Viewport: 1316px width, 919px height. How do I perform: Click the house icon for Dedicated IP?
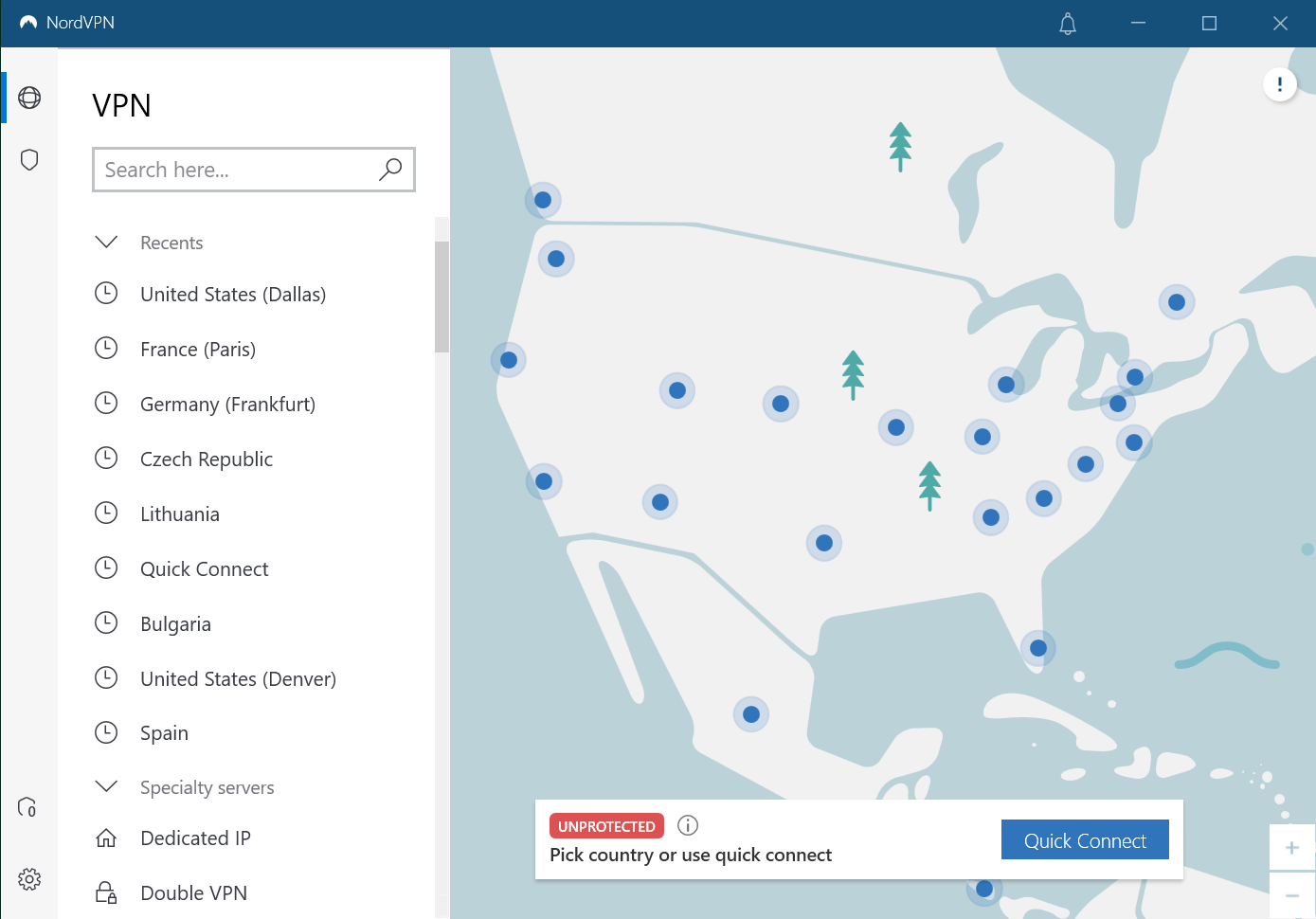106,838
